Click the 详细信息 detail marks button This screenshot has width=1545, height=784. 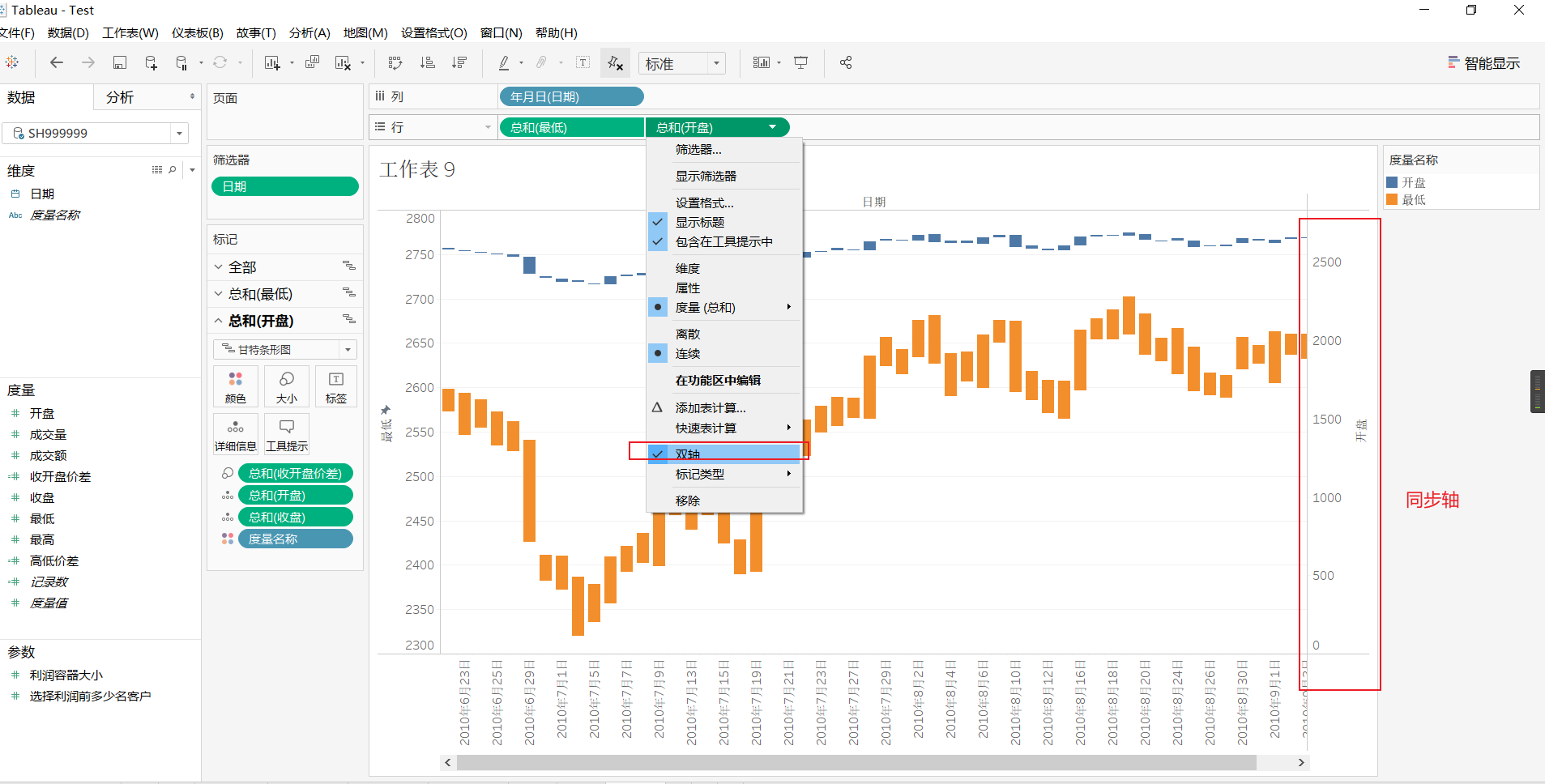coord(236,435)
